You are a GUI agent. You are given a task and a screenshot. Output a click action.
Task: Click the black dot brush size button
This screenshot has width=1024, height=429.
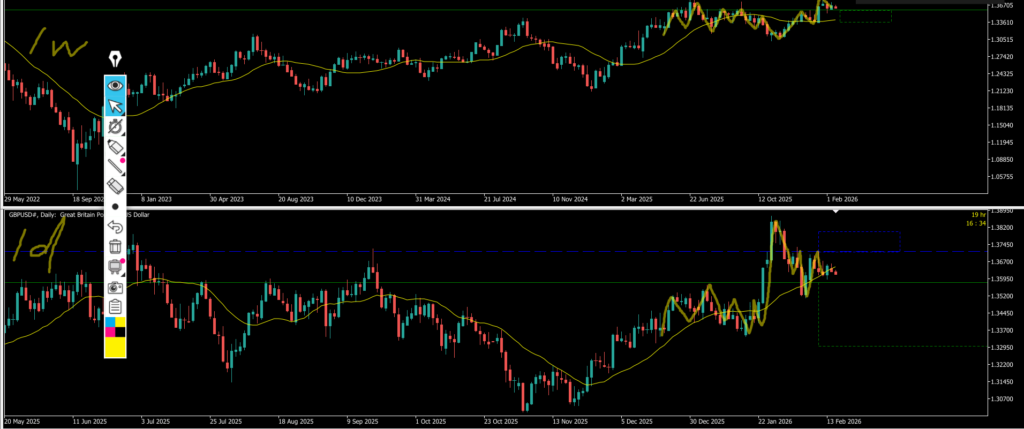click(x=116, y=206)
